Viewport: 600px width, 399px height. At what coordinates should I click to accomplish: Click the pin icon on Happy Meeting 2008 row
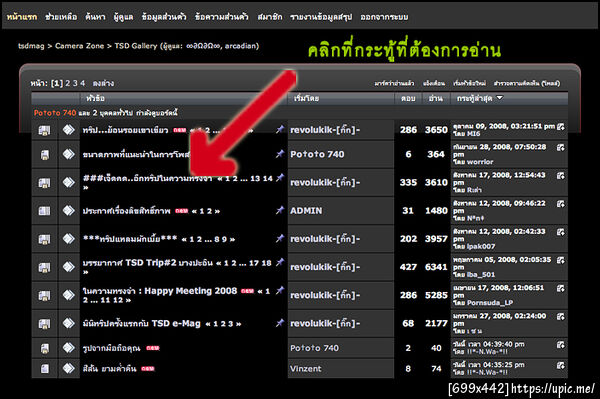[x=280, y=290]
